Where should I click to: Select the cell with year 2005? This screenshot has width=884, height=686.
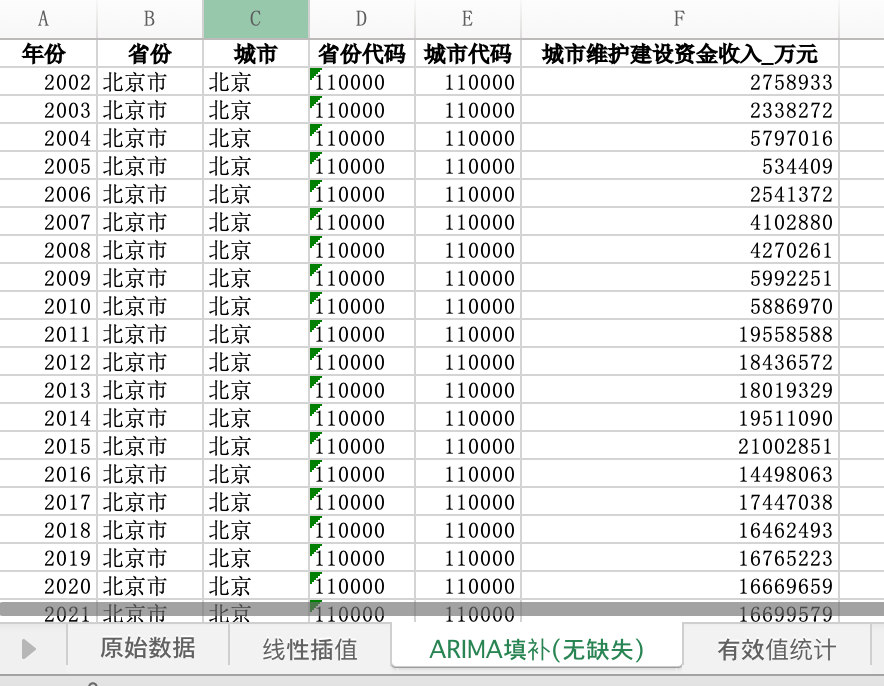(48, 166)
